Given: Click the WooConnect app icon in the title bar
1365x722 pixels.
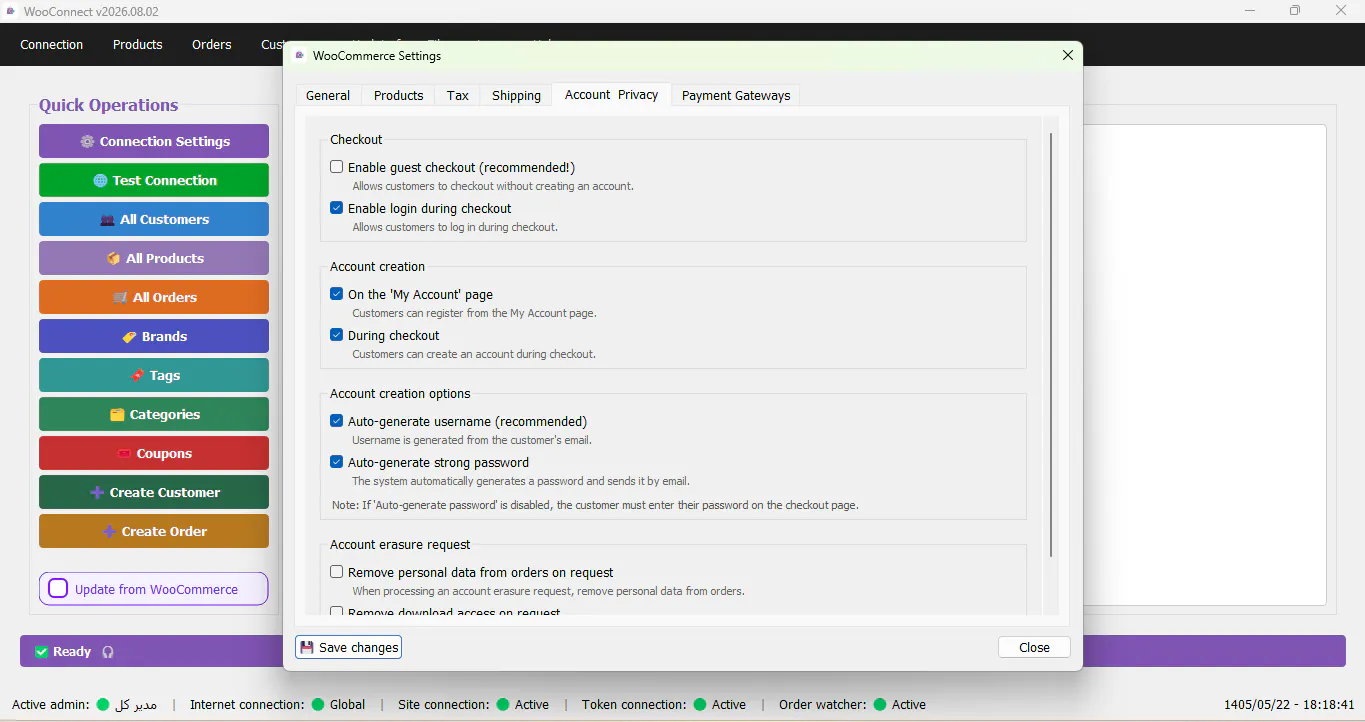Looking at the screenshot, I should [x=10, y=11].
